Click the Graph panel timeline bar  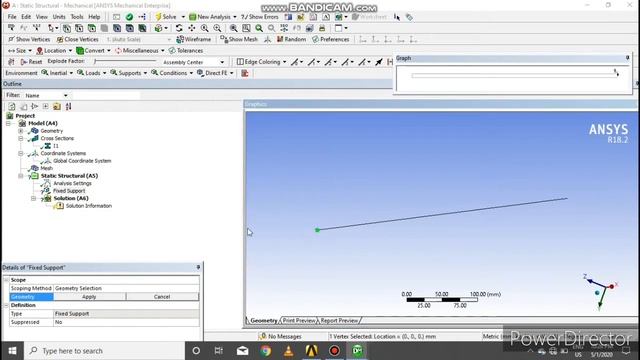[514, 76]
